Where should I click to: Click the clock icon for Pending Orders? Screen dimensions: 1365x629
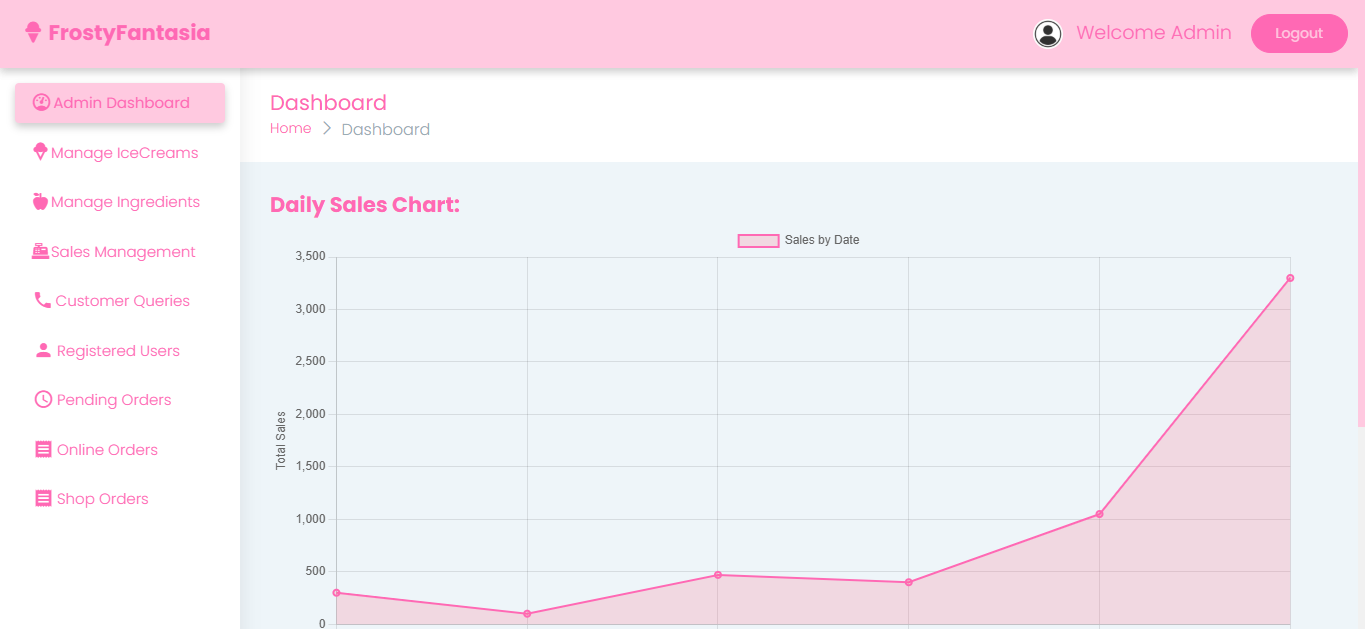(43, 399)
